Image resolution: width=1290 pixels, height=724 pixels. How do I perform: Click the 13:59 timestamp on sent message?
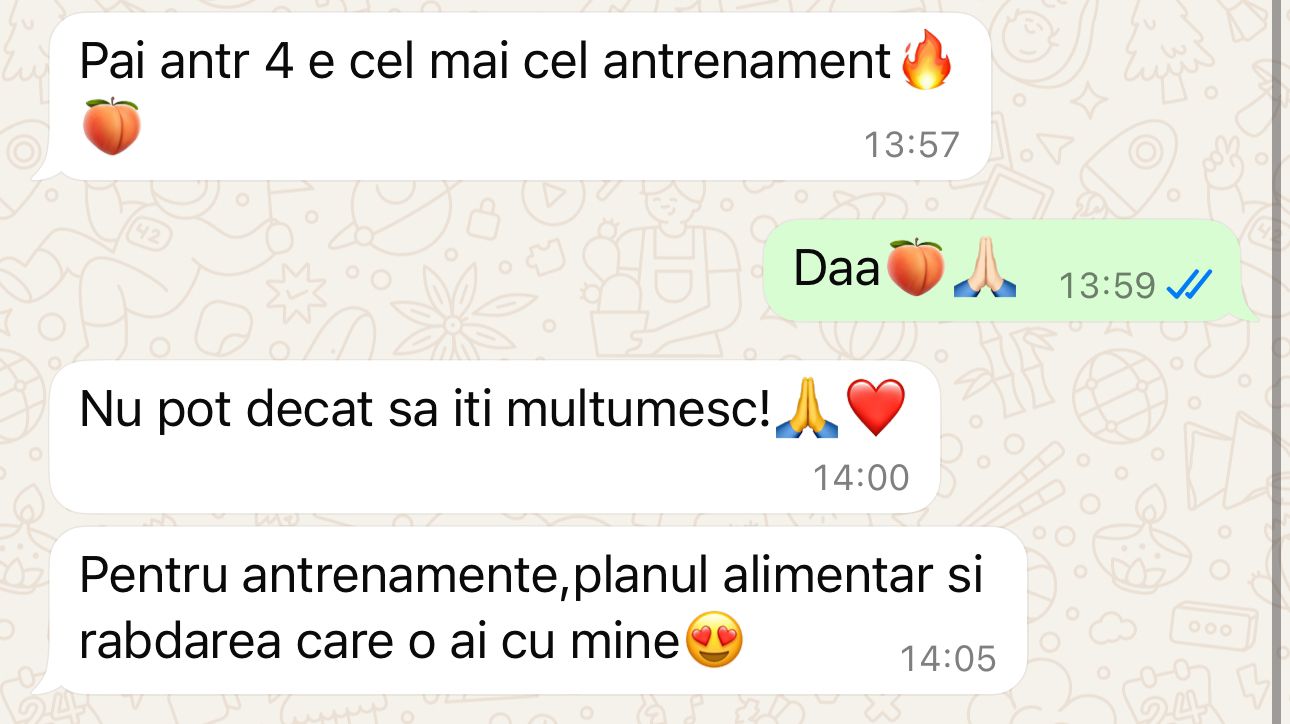1107,287
